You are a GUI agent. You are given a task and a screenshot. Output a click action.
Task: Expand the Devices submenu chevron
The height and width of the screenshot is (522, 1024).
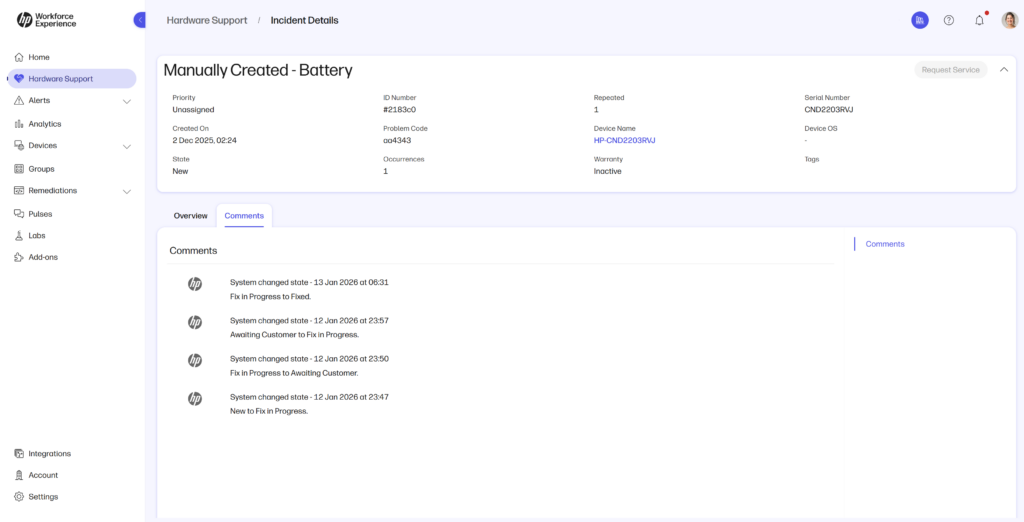pyautogui.click(x=127, y=146)
